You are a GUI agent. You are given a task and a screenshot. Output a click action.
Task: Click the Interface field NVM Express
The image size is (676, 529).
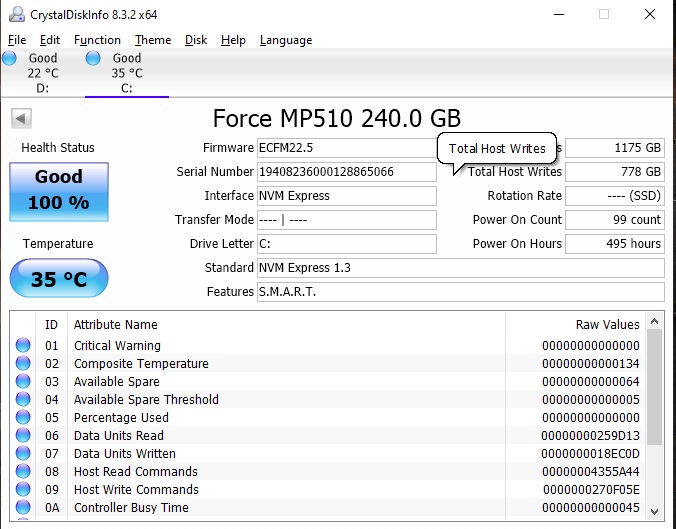[347, 196]
